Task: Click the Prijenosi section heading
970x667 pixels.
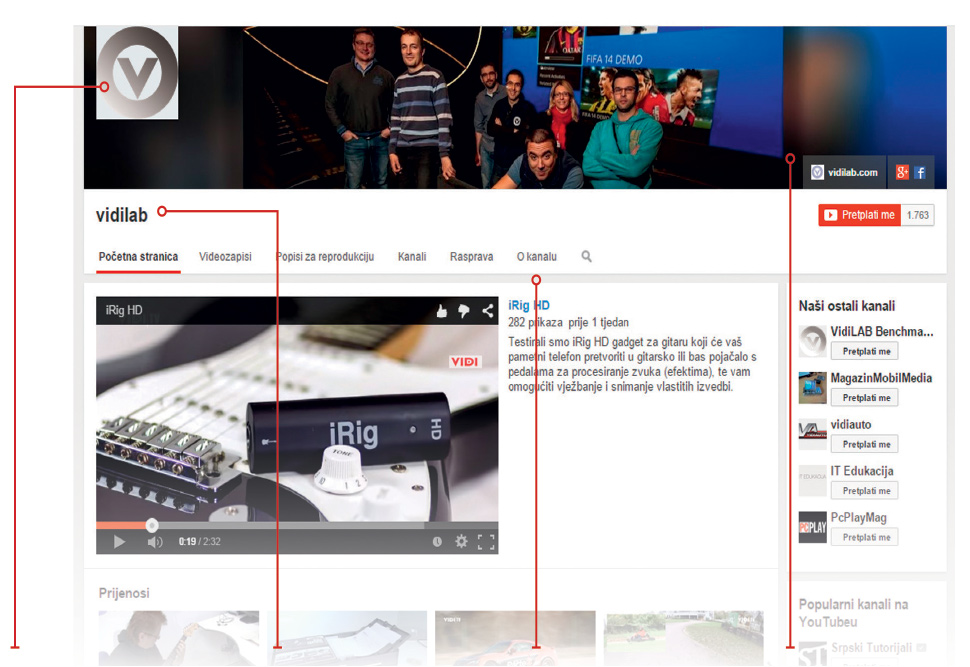Action: 124,593
